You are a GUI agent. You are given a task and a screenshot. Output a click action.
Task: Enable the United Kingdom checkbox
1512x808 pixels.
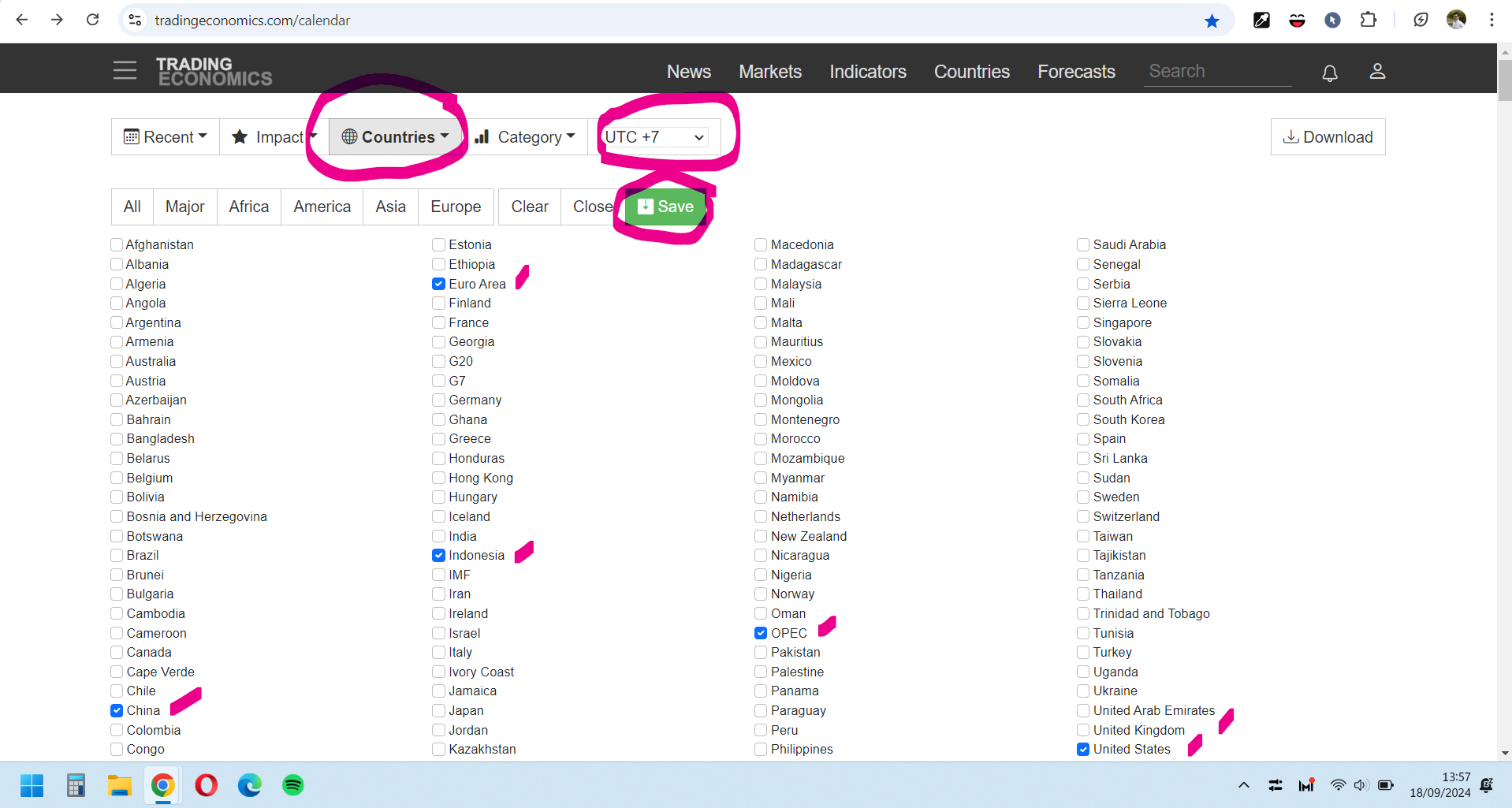pos(1083,731)
